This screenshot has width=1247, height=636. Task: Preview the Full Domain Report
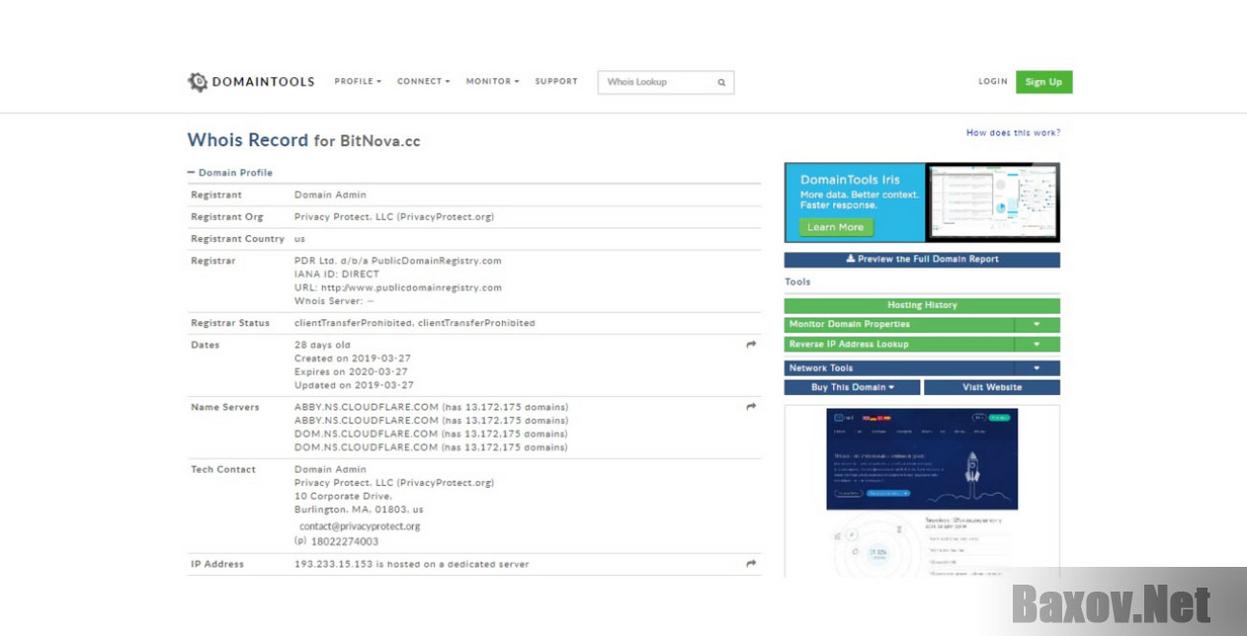922,259
